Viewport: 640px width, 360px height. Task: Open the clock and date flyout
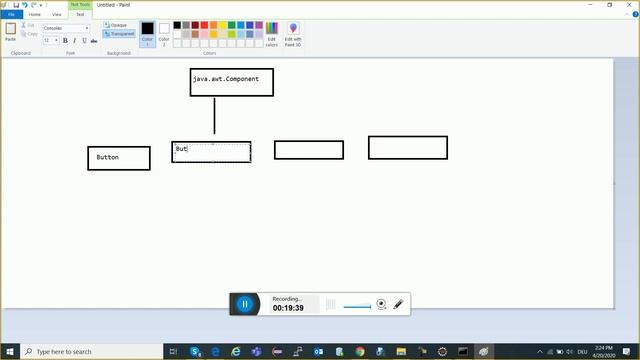[x=604, y=351]
